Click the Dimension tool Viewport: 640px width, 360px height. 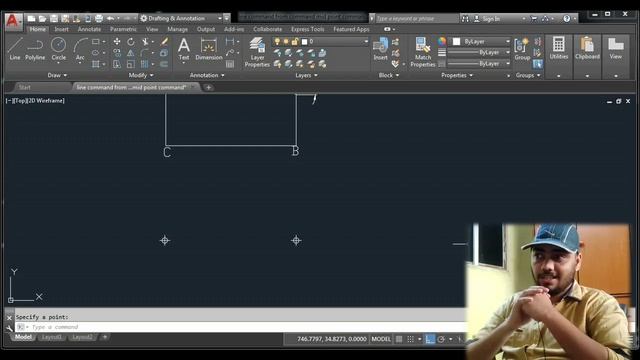coord(209,49)
